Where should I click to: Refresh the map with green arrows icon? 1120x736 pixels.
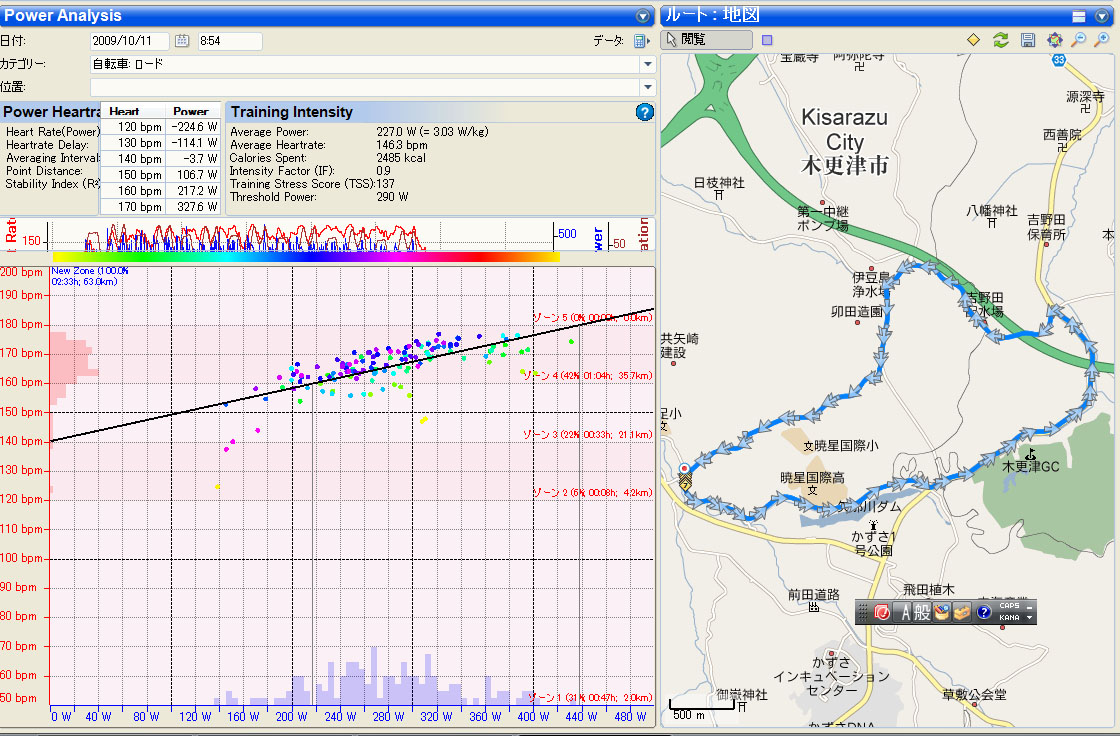coord(1000,40)
